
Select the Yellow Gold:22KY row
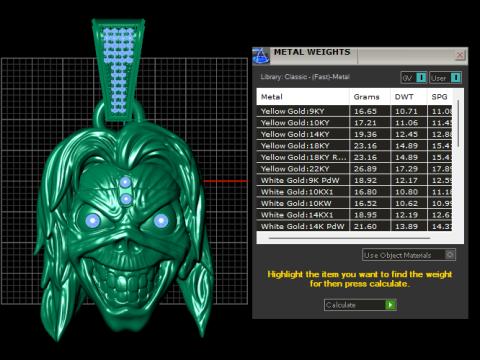[x=354, y=169]
